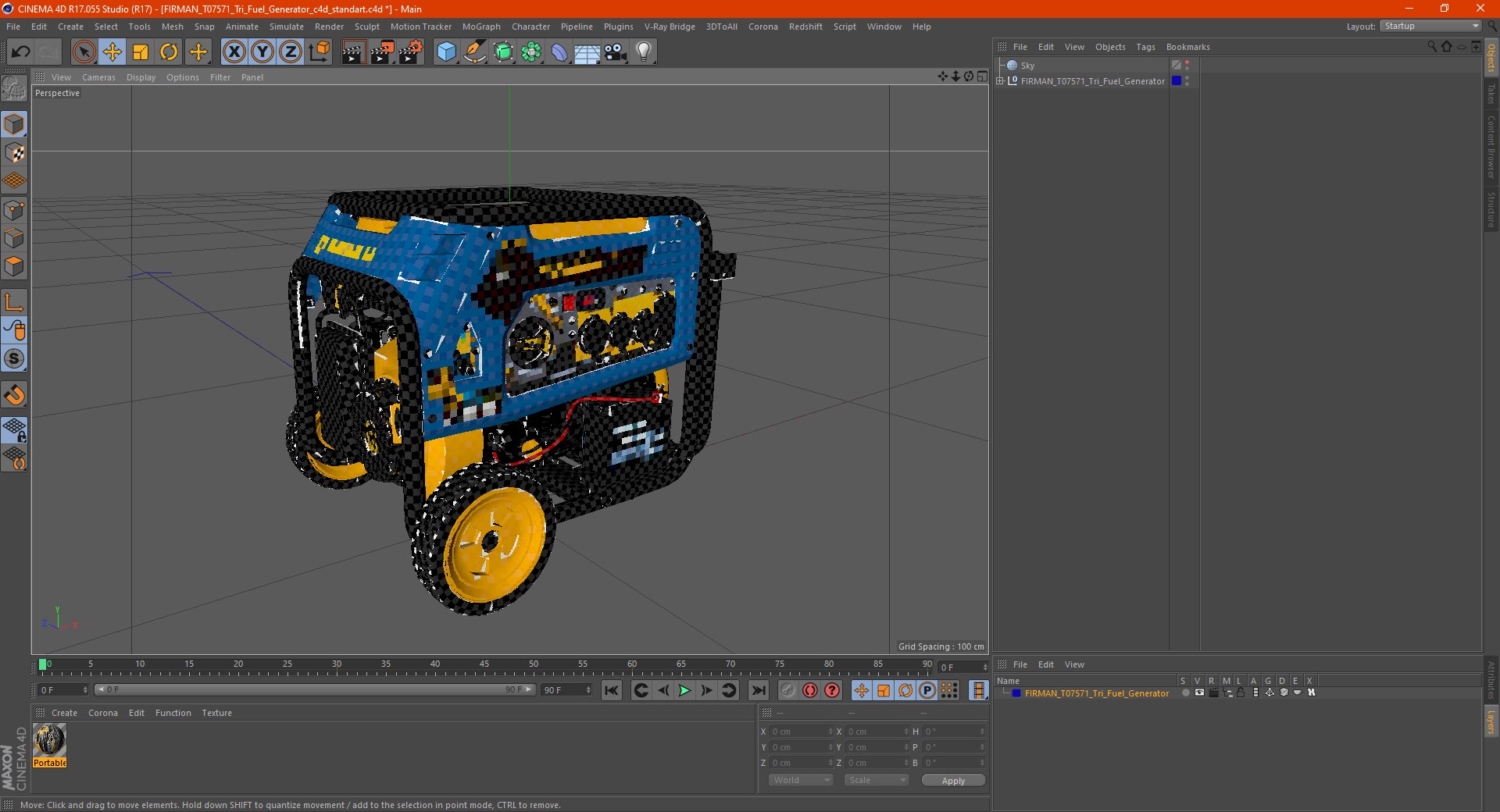This screenshot has width=1500, height=812.
Task: Click generator object's blue layer swatch
Action: (1177, 81)
